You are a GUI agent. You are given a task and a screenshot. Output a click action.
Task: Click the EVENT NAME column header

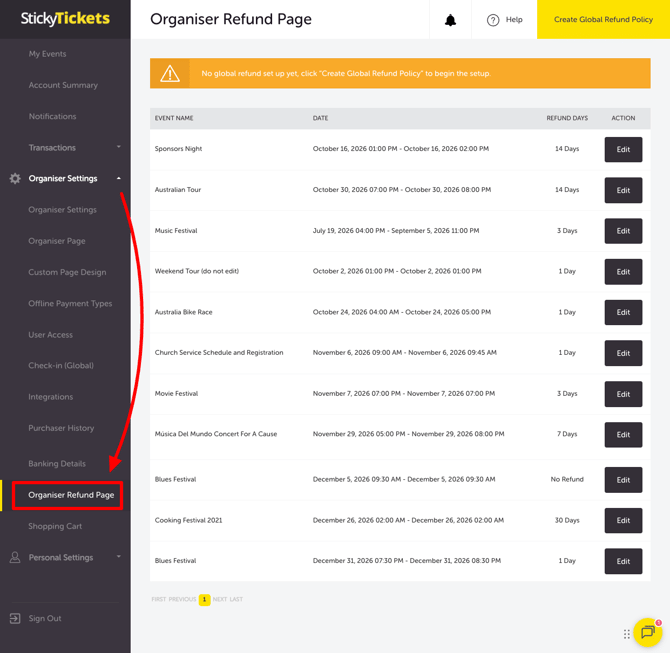coord(174,118)
